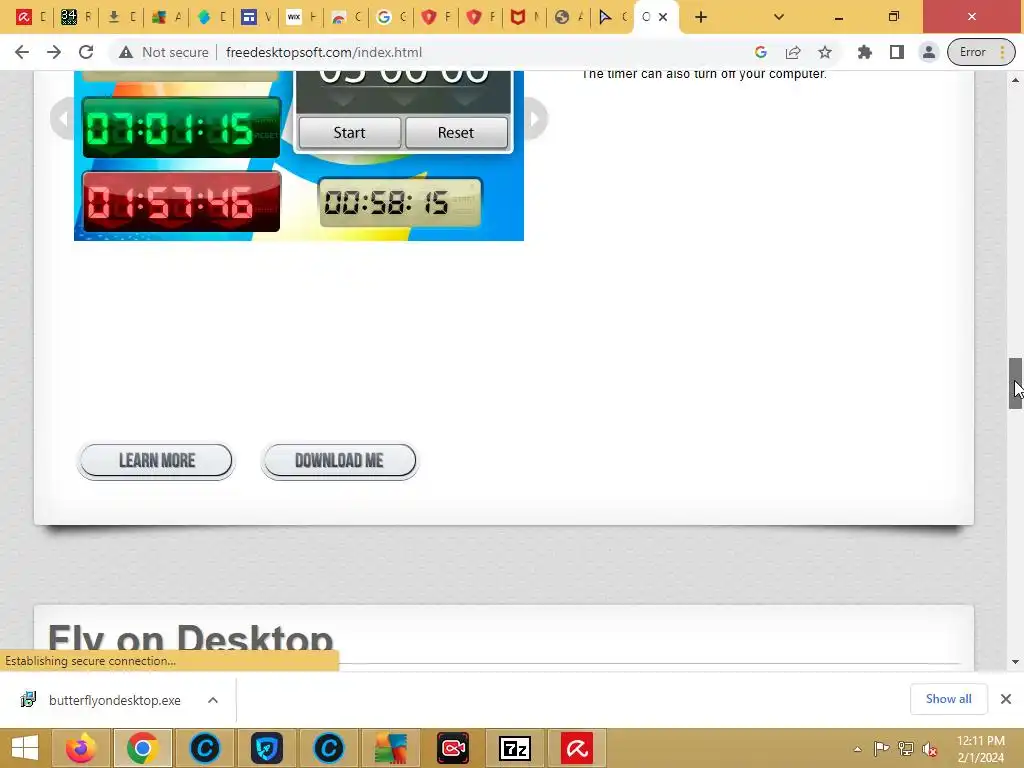Click the Google icon in address bar

pos(761,52)
